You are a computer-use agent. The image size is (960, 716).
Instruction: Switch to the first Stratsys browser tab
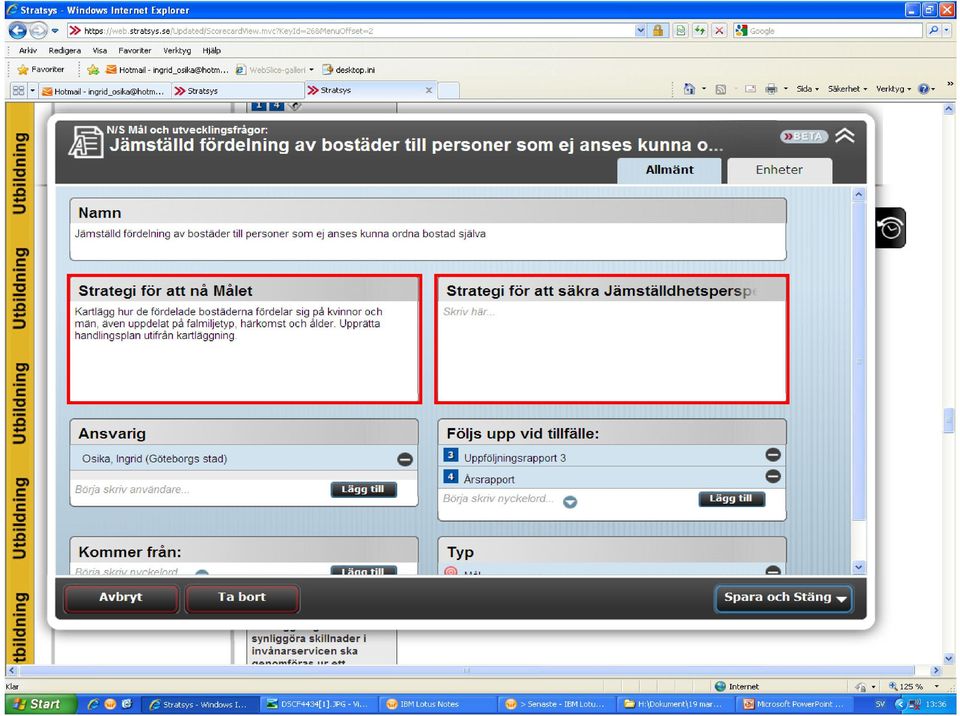238,91
